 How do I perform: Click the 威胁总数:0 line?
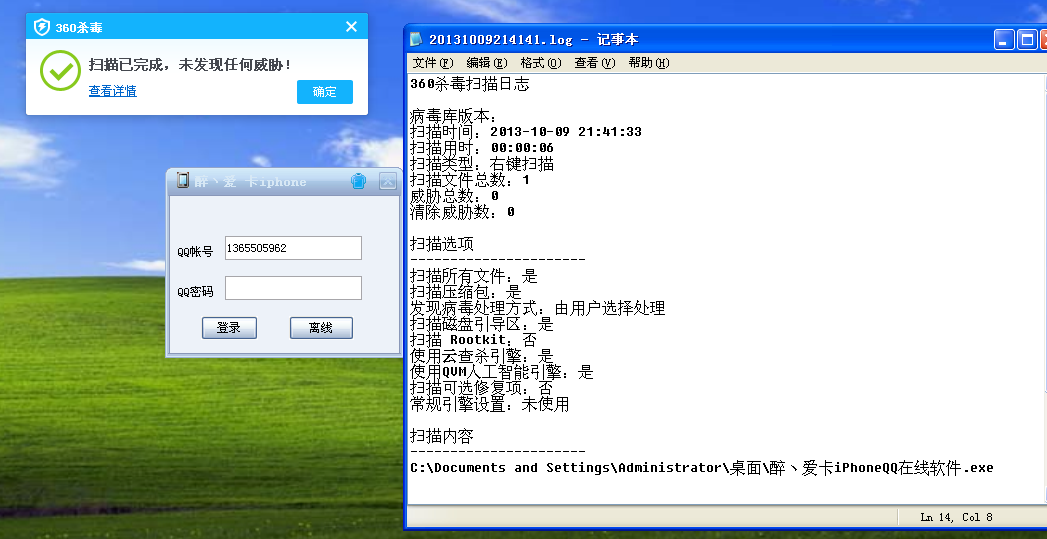point(454,196)
